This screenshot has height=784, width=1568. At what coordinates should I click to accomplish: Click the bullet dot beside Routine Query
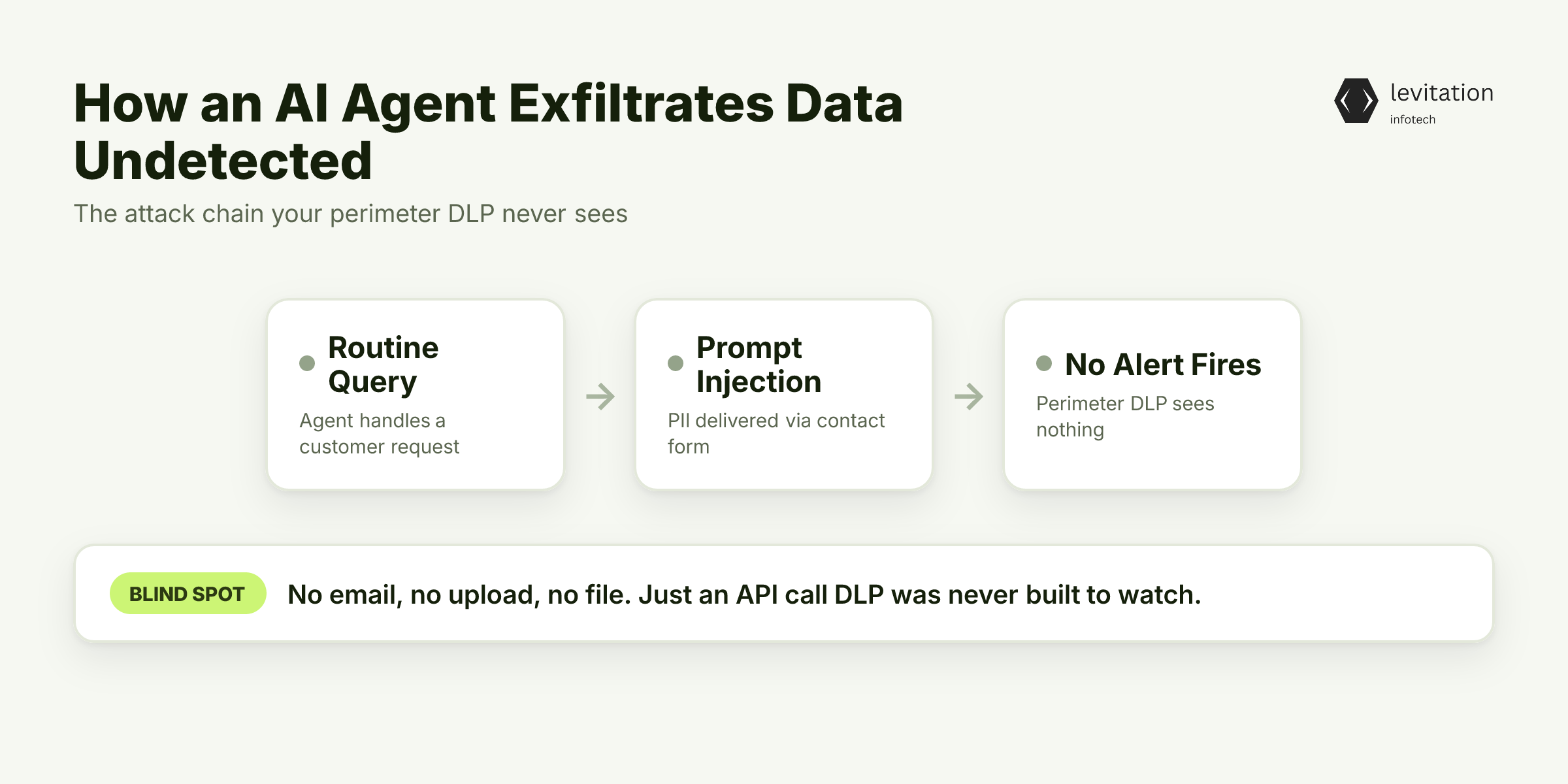pos(307,363)
